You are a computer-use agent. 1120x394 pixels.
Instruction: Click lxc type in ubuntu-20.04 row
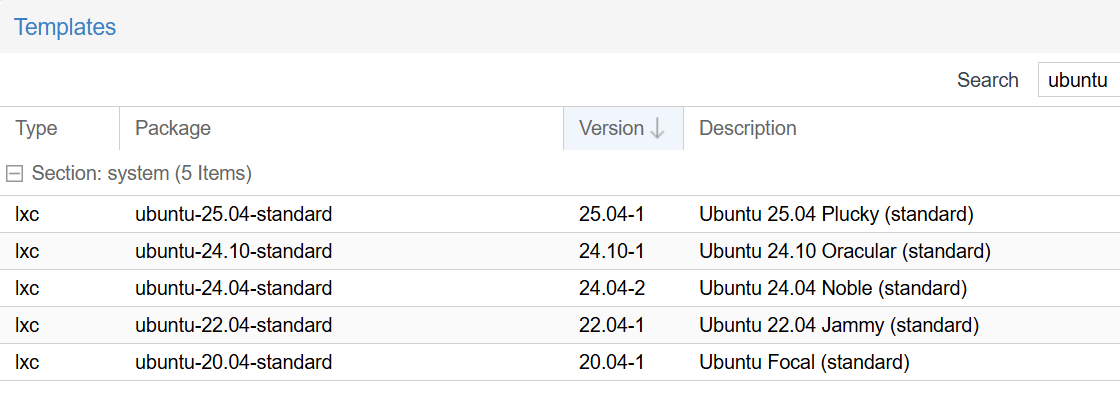27,363
